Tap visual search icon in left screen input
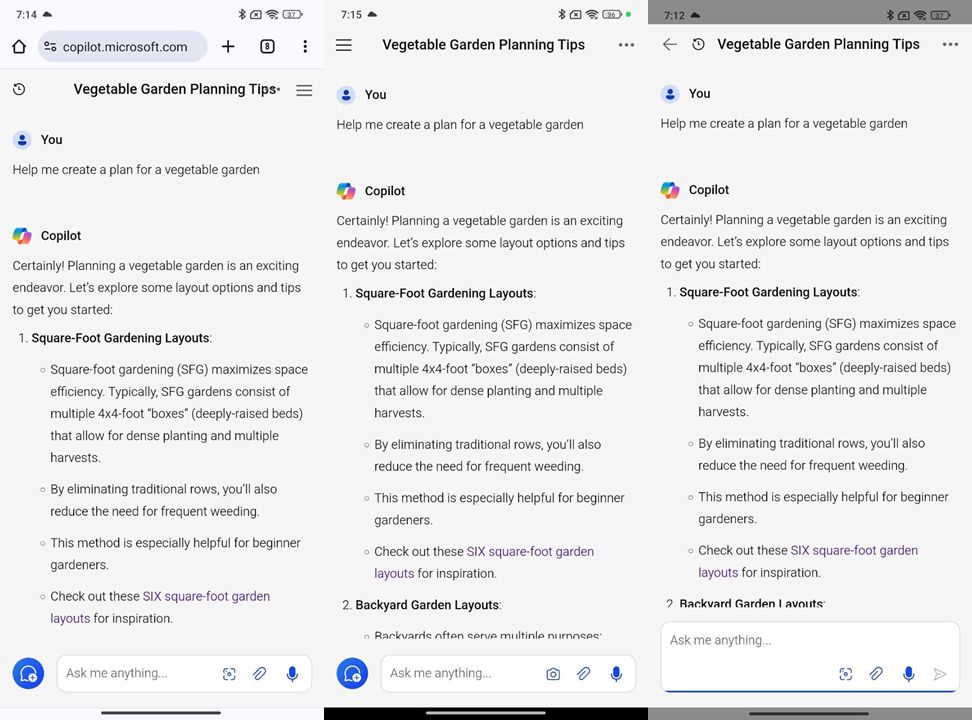The image size is (972, 720). [229, 674]
